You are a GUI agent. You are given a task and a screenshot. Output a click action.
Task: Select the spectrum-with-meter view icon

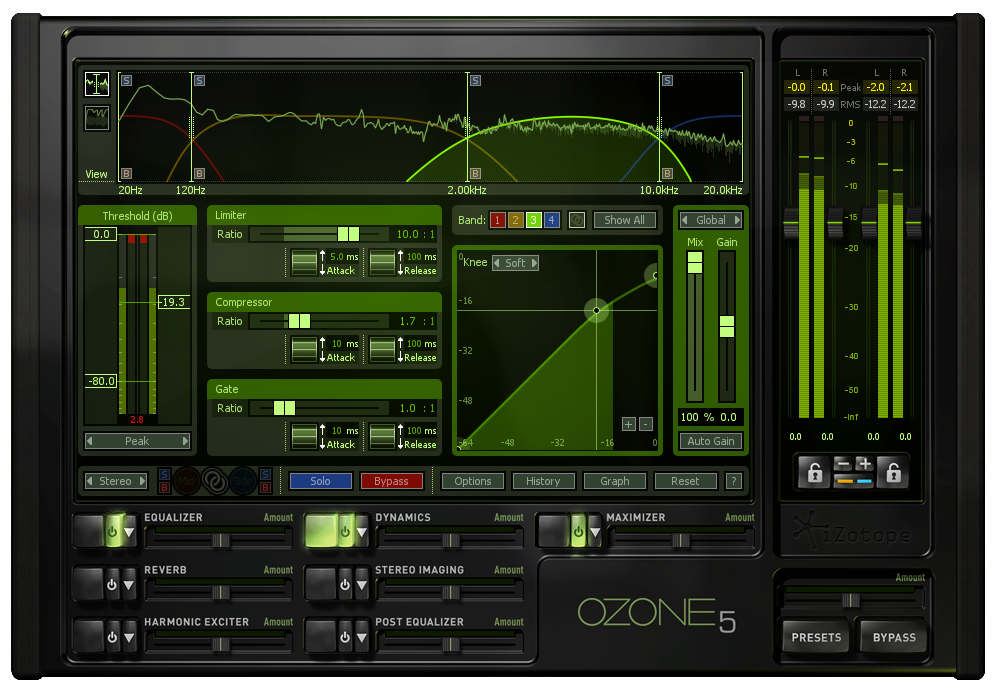click(x=97, y=84)
